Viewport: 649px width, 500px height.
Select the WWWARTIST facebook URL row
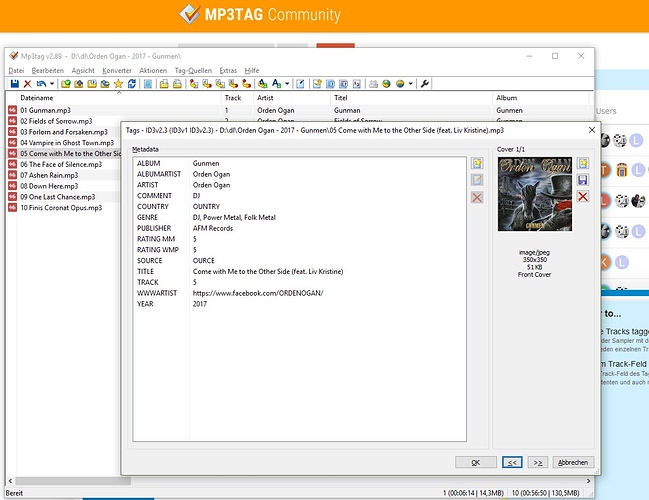(299, 293)
